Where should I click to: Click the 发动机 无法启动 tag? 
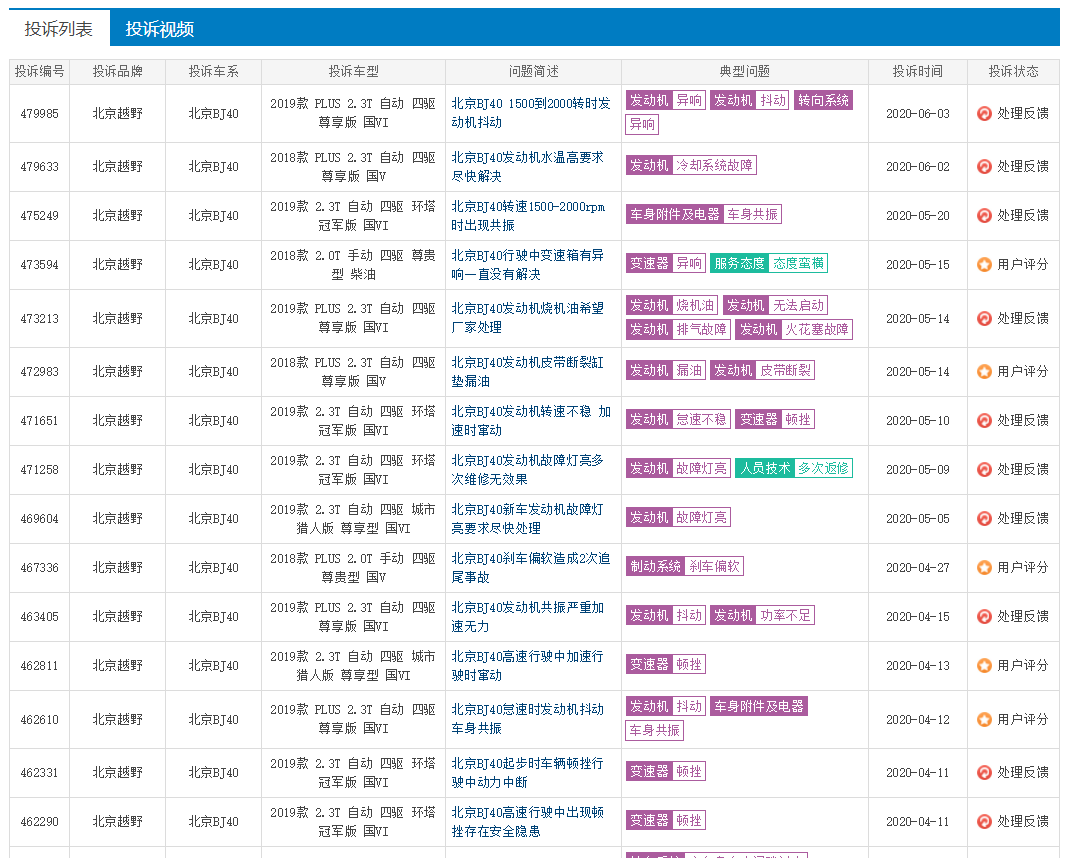coord(776,306)
